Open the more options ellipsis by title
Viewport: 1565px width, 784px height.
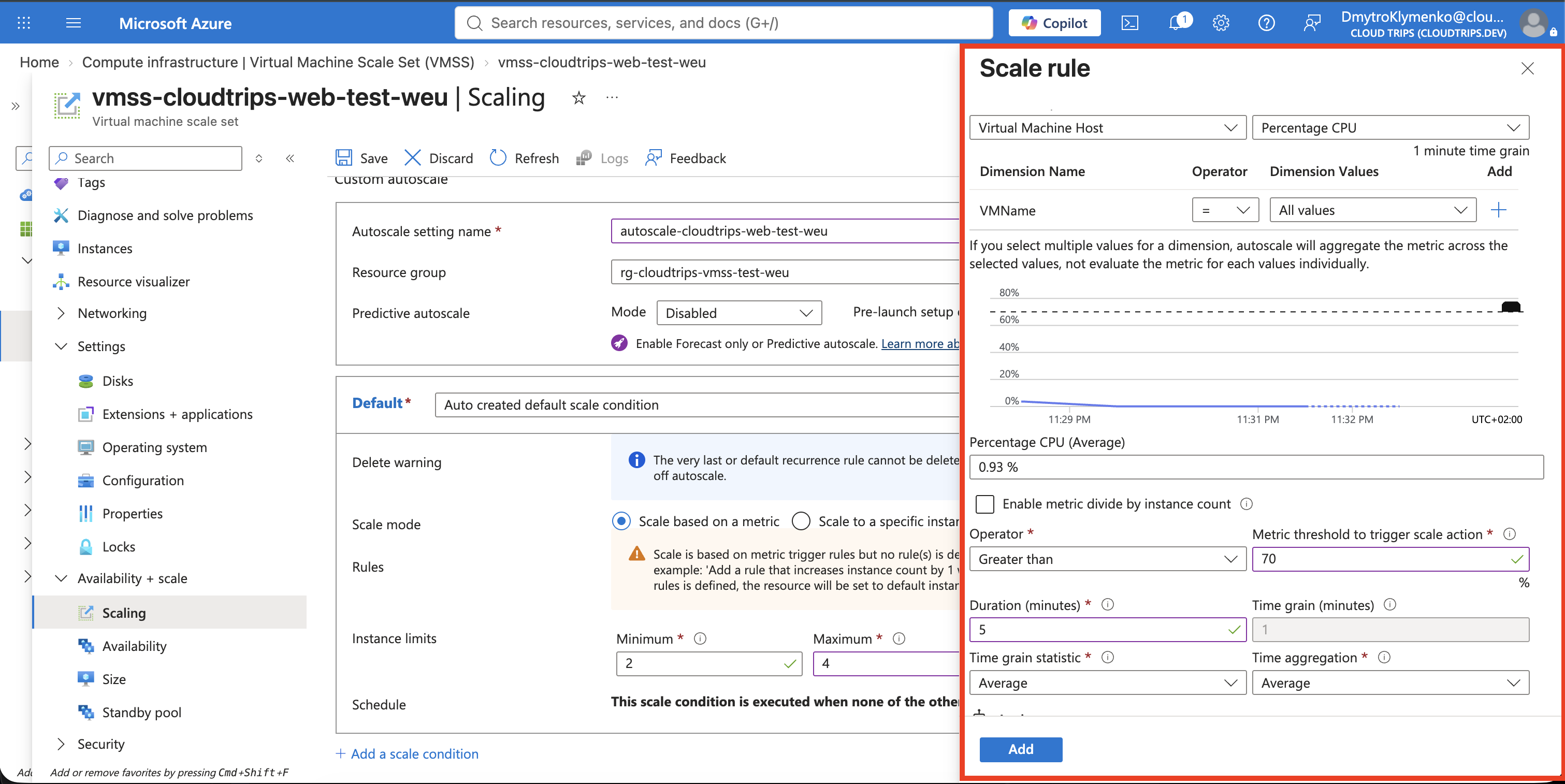(x=612, y=97)
